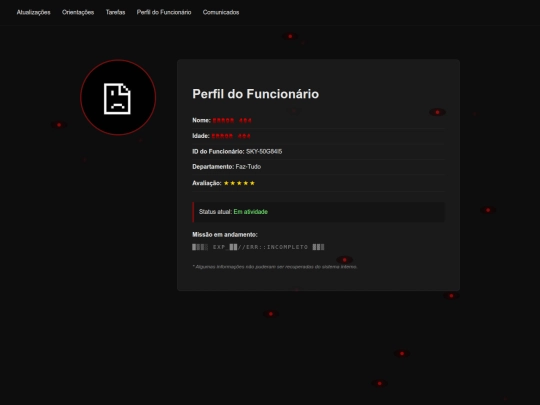Click the broken-file profile avatar

(x=118, y=97)
